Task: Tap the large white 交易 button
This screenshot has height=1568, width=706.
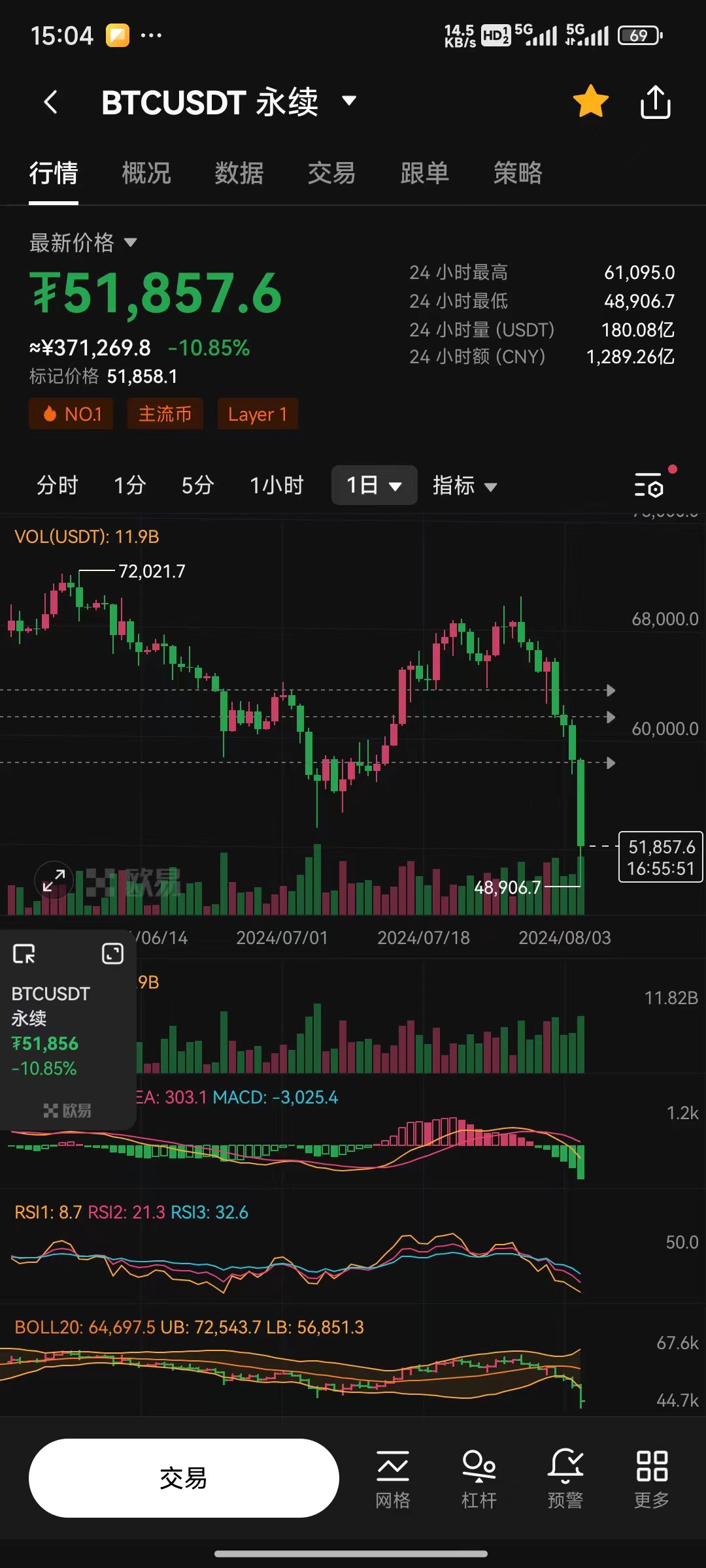Action: 184,1478
